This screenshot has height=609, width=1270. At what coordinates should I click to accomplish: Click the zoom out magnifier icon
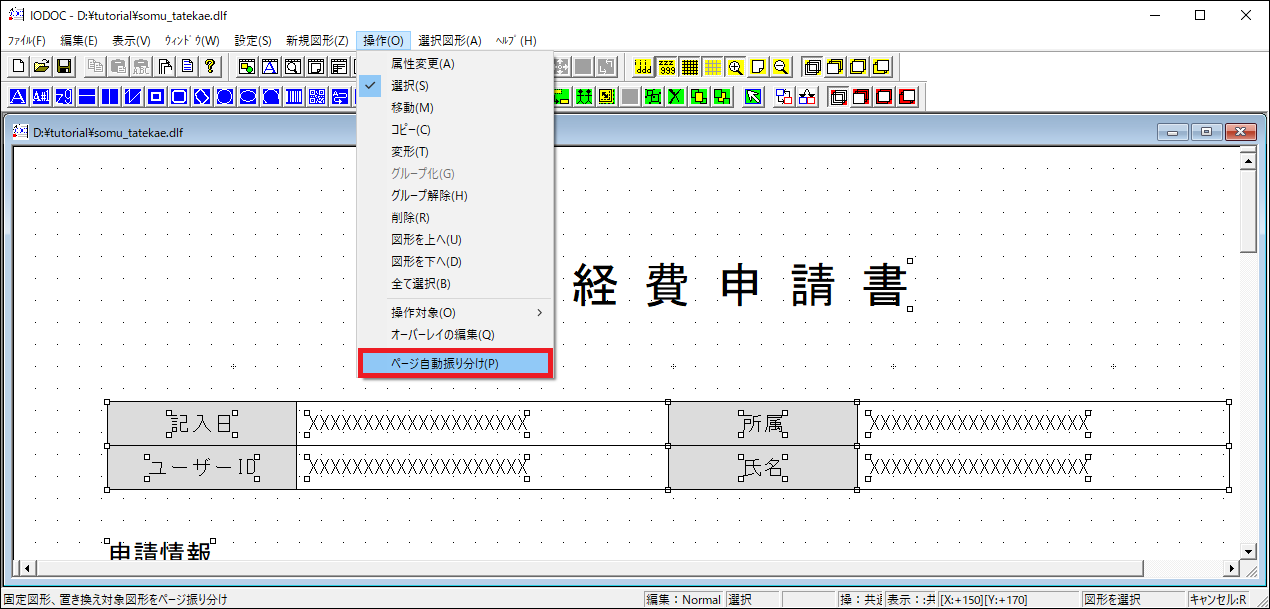pos(781,67)
